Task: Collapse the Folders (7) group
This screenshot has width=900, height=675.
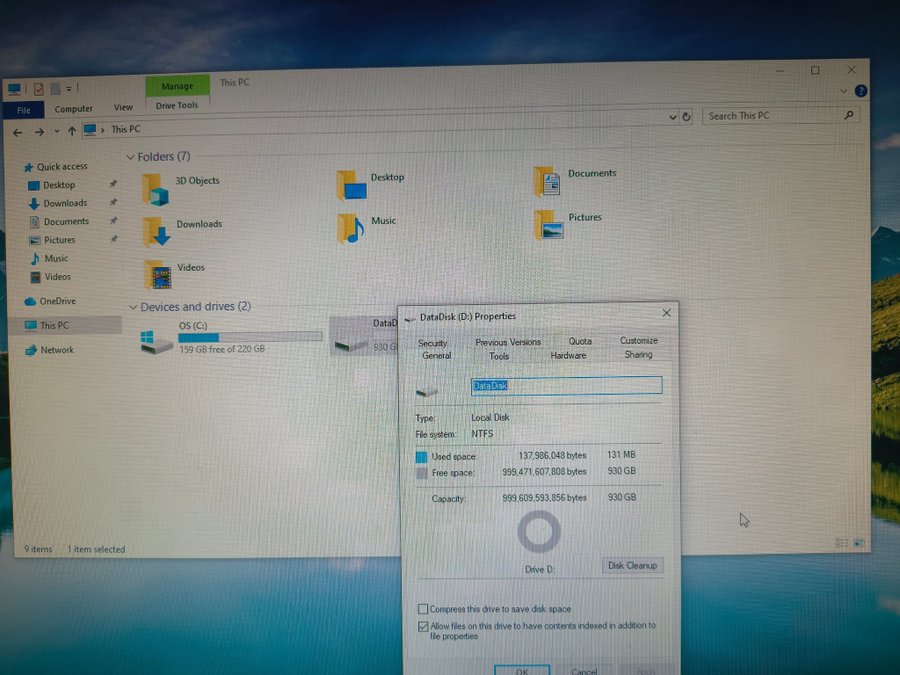Action: pyautogui.click(x=130, y=158)
